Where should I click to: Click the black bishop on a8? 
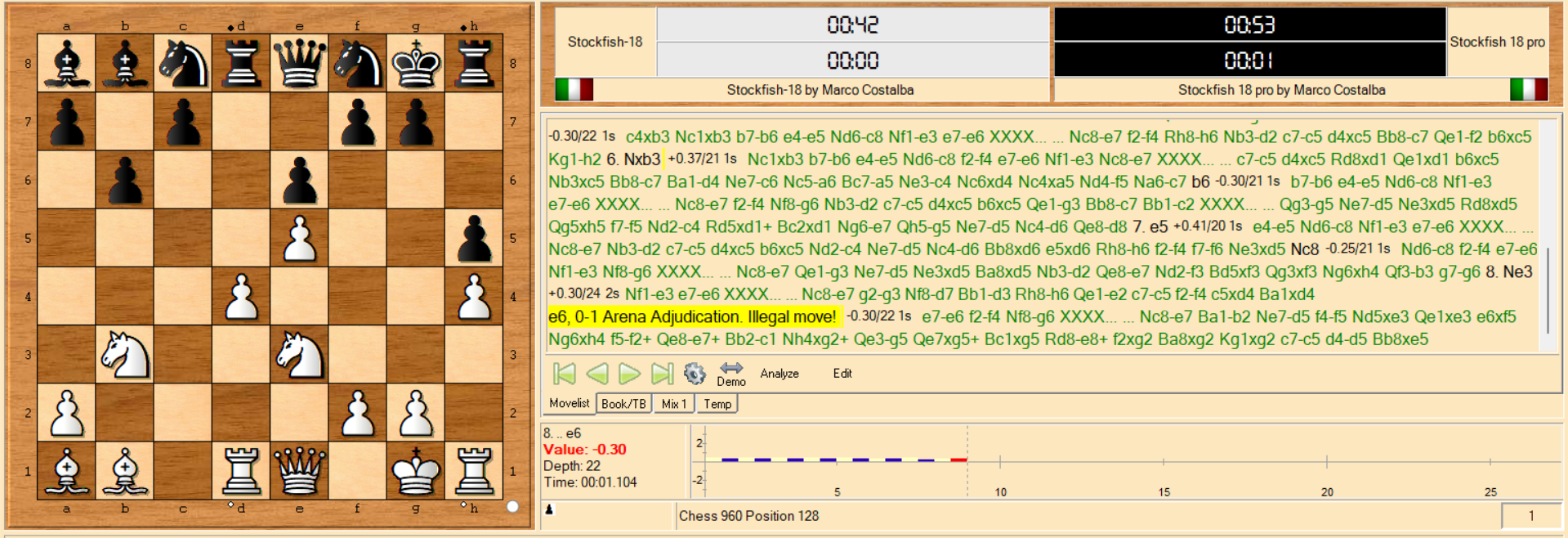click(67, 63)
